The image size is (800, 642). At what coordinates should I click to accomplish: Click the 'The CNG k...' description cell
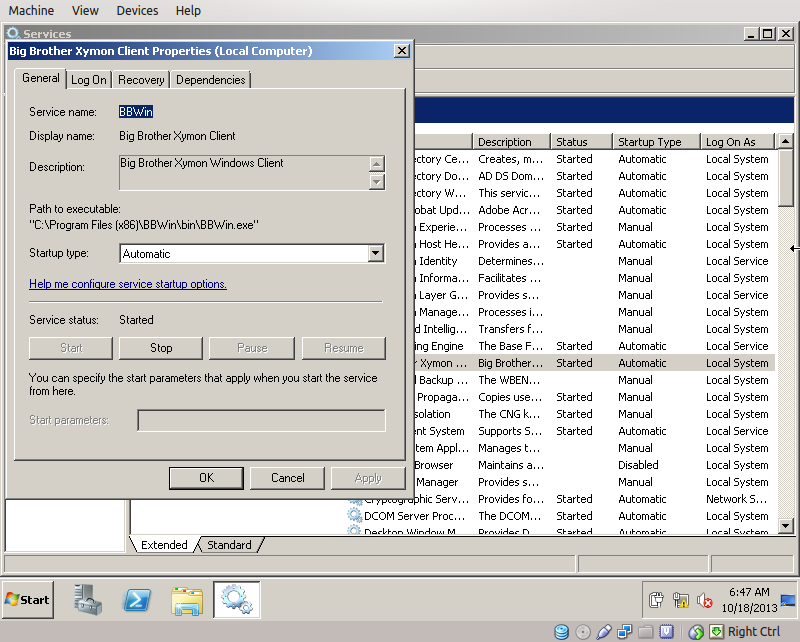[509, 414]
